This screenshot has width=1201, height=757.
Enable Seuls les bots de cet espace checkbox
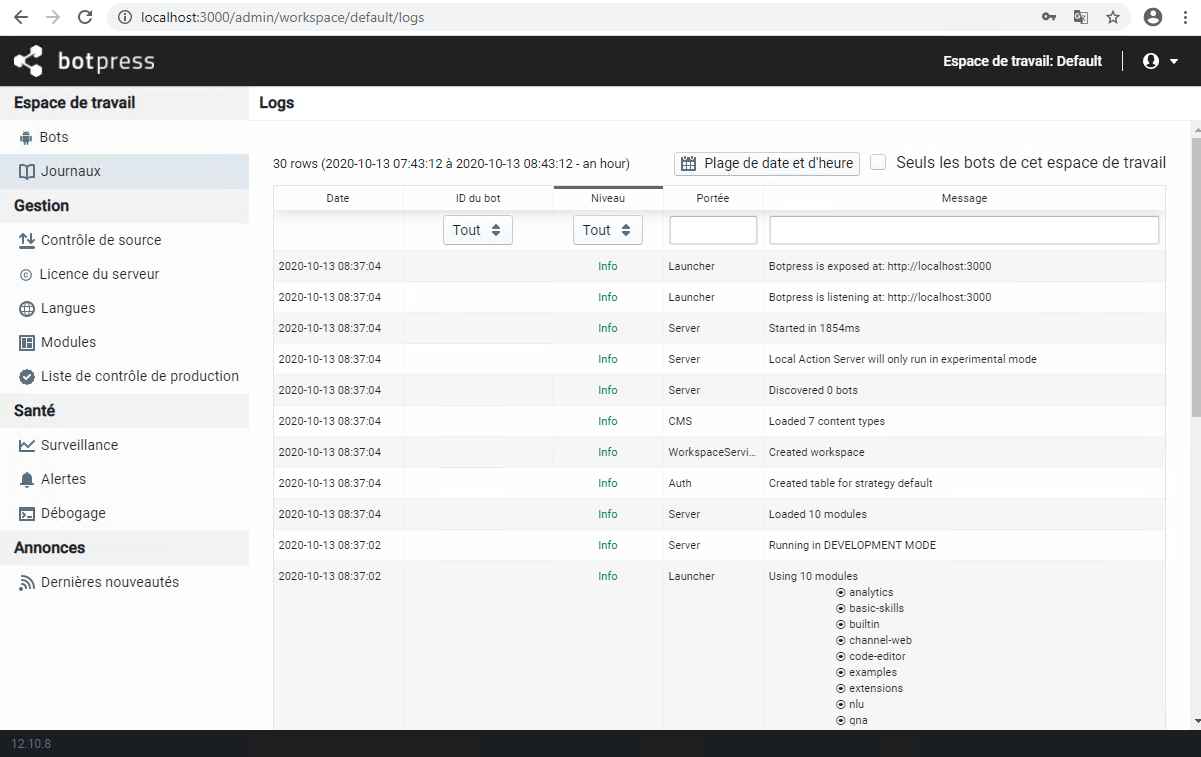878,162
